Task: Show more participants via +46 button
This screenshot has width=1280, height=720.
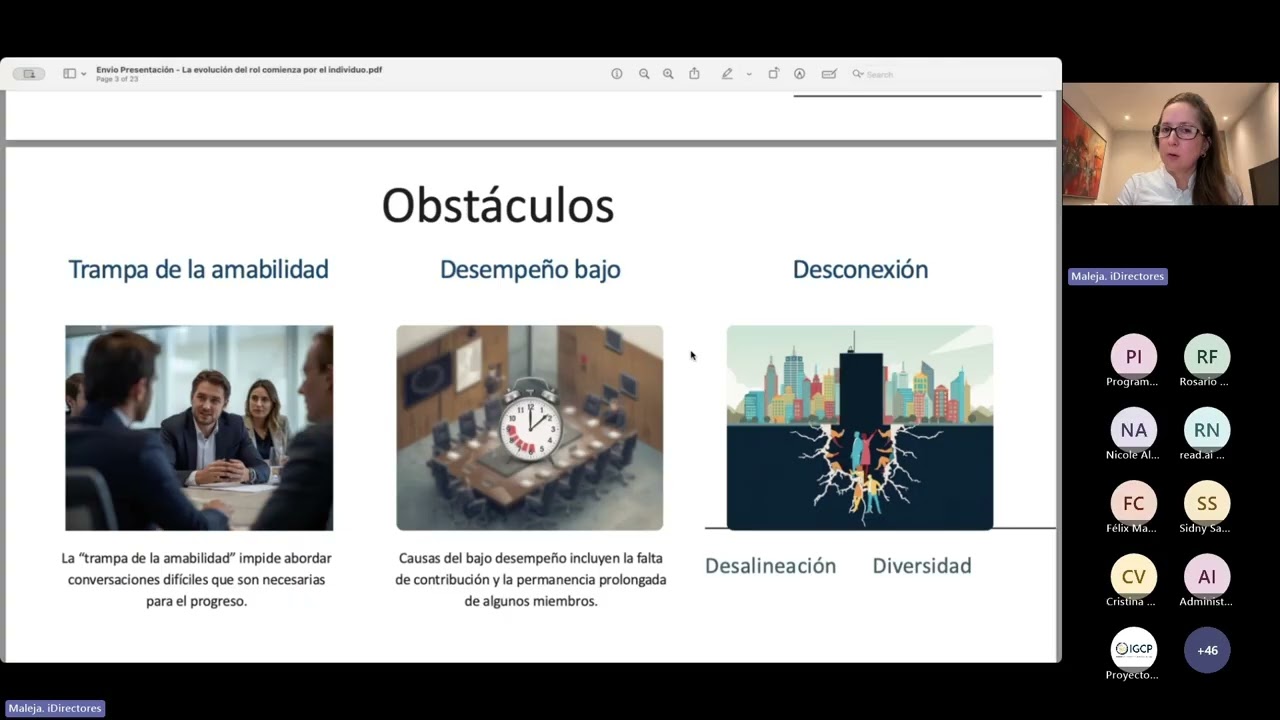Action: [x=1207, y=650]
